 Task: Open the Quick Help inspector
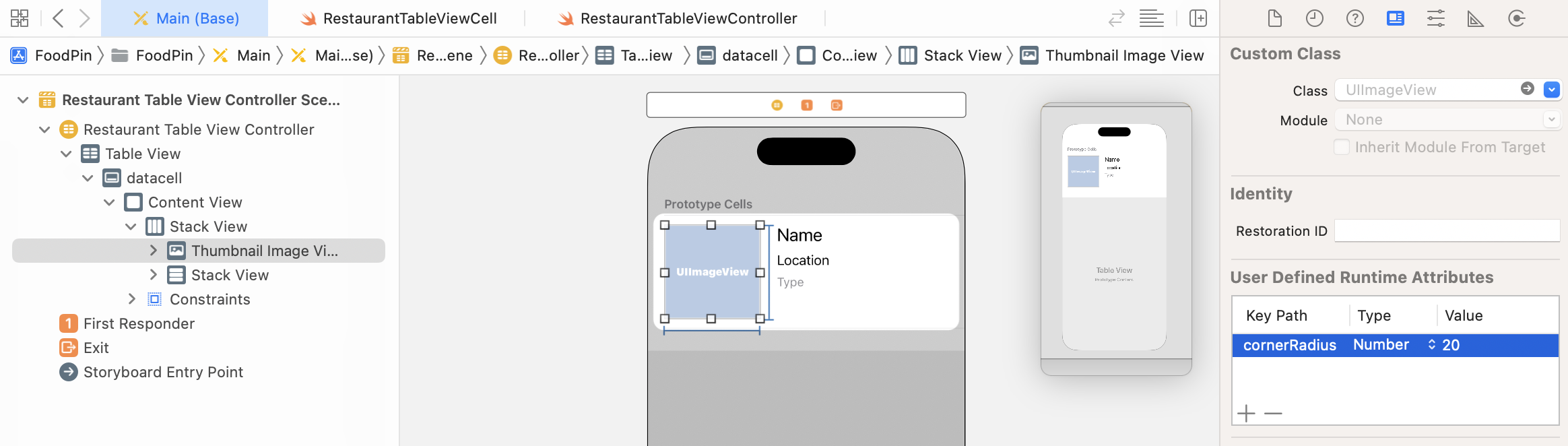(1354, 18)
